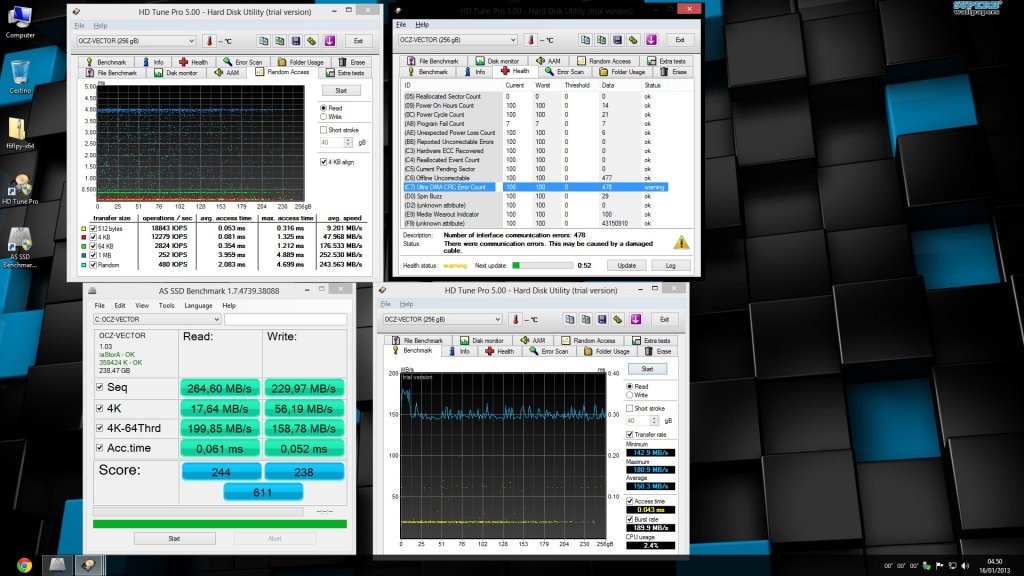Open the Action Center flag icon in the tray

coord(940,566)
